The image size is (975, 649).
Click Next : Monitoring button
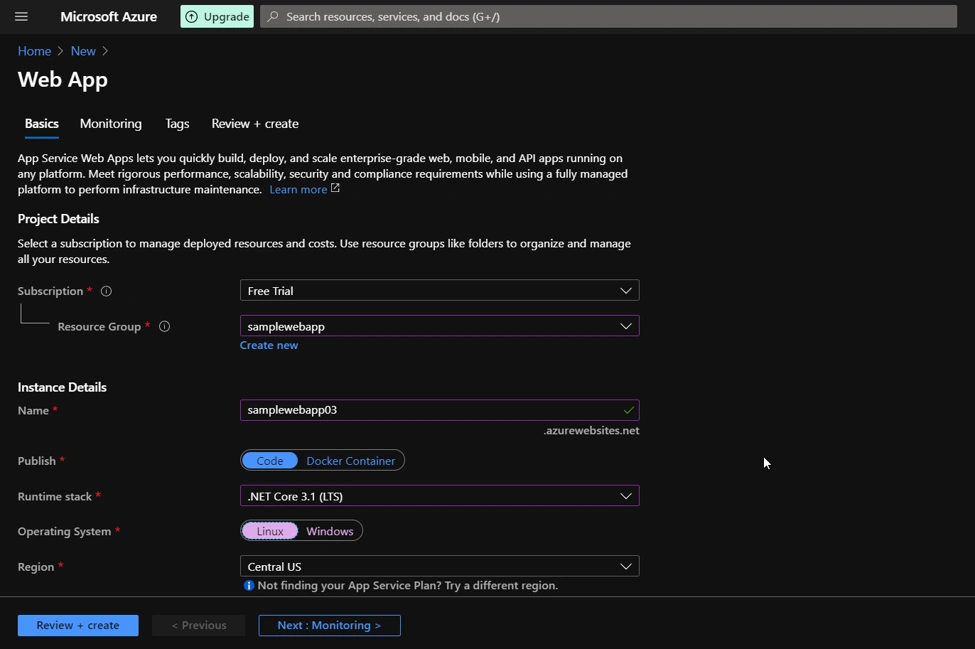(329, 625)
